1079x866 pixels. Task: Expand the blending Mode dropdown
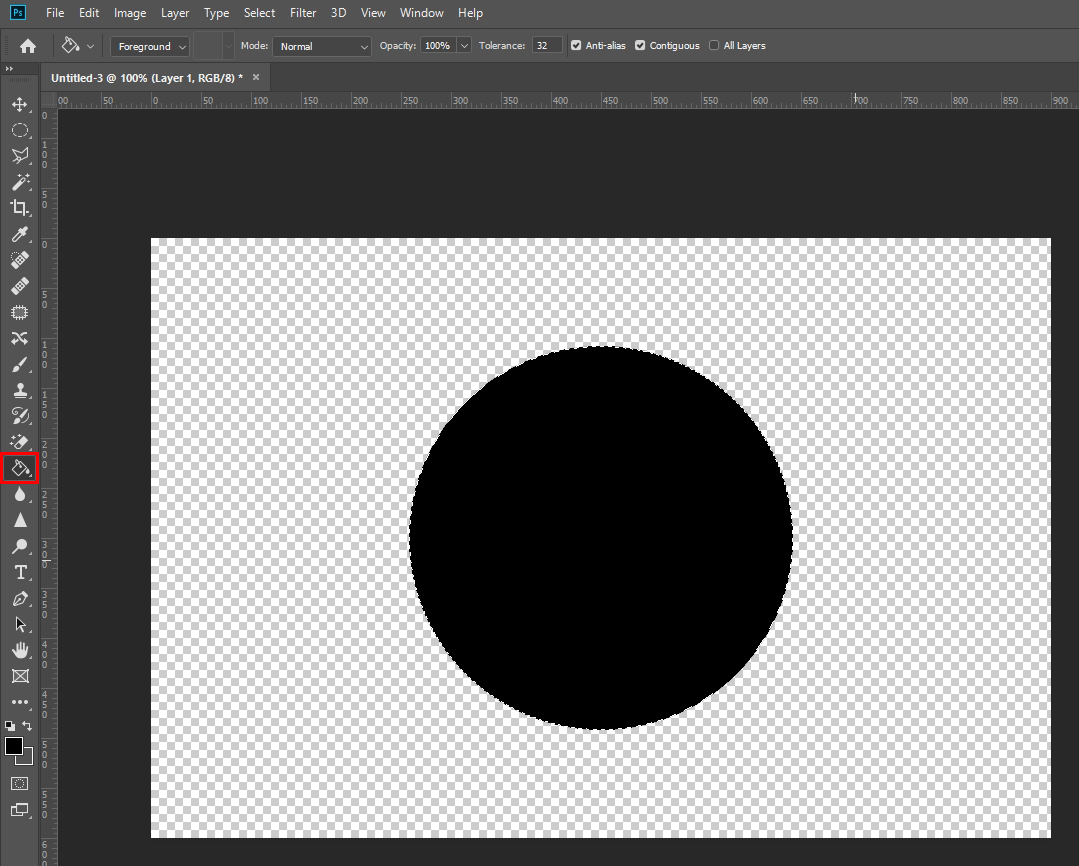tap(321, 47)
